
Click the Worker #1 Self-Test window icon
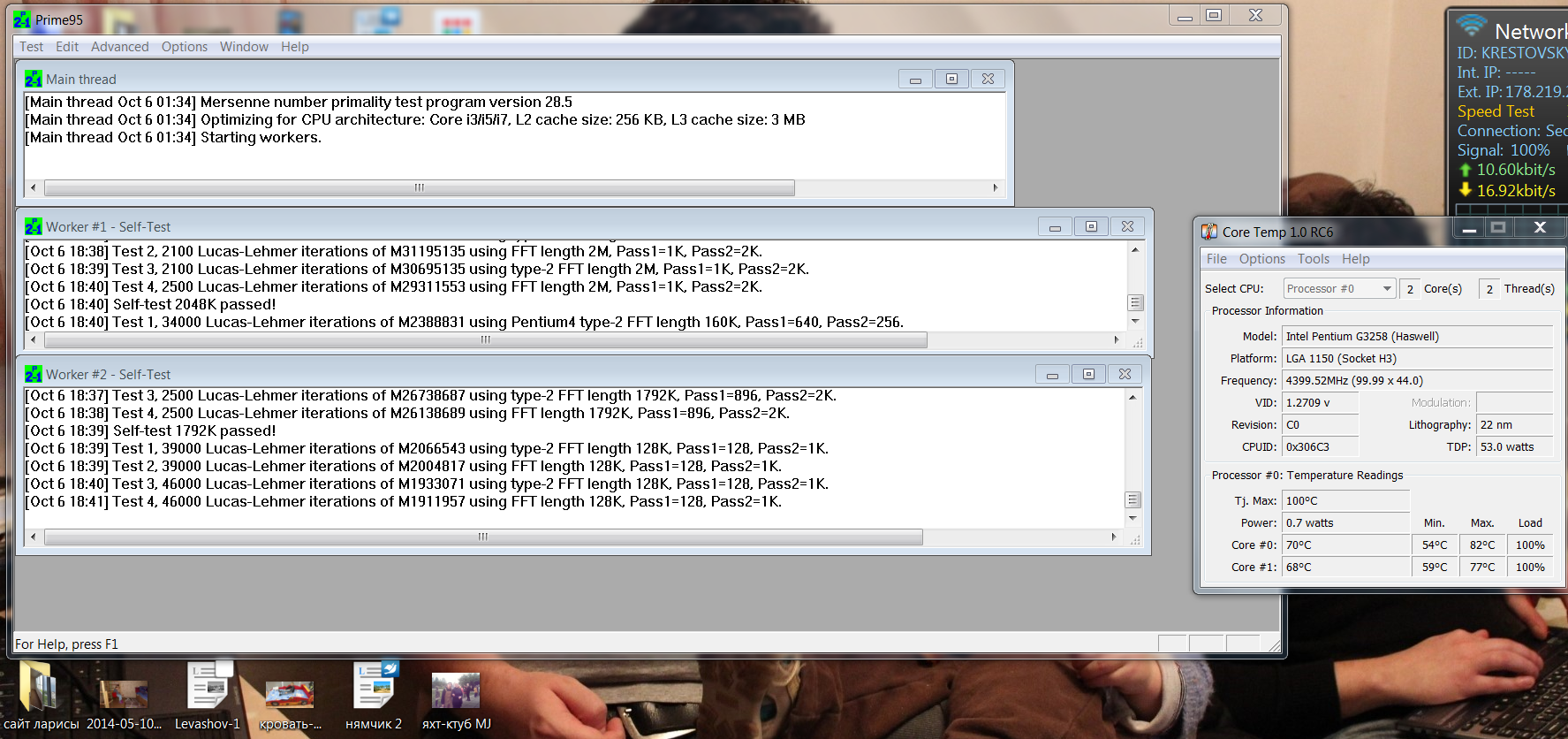(34, 227)
